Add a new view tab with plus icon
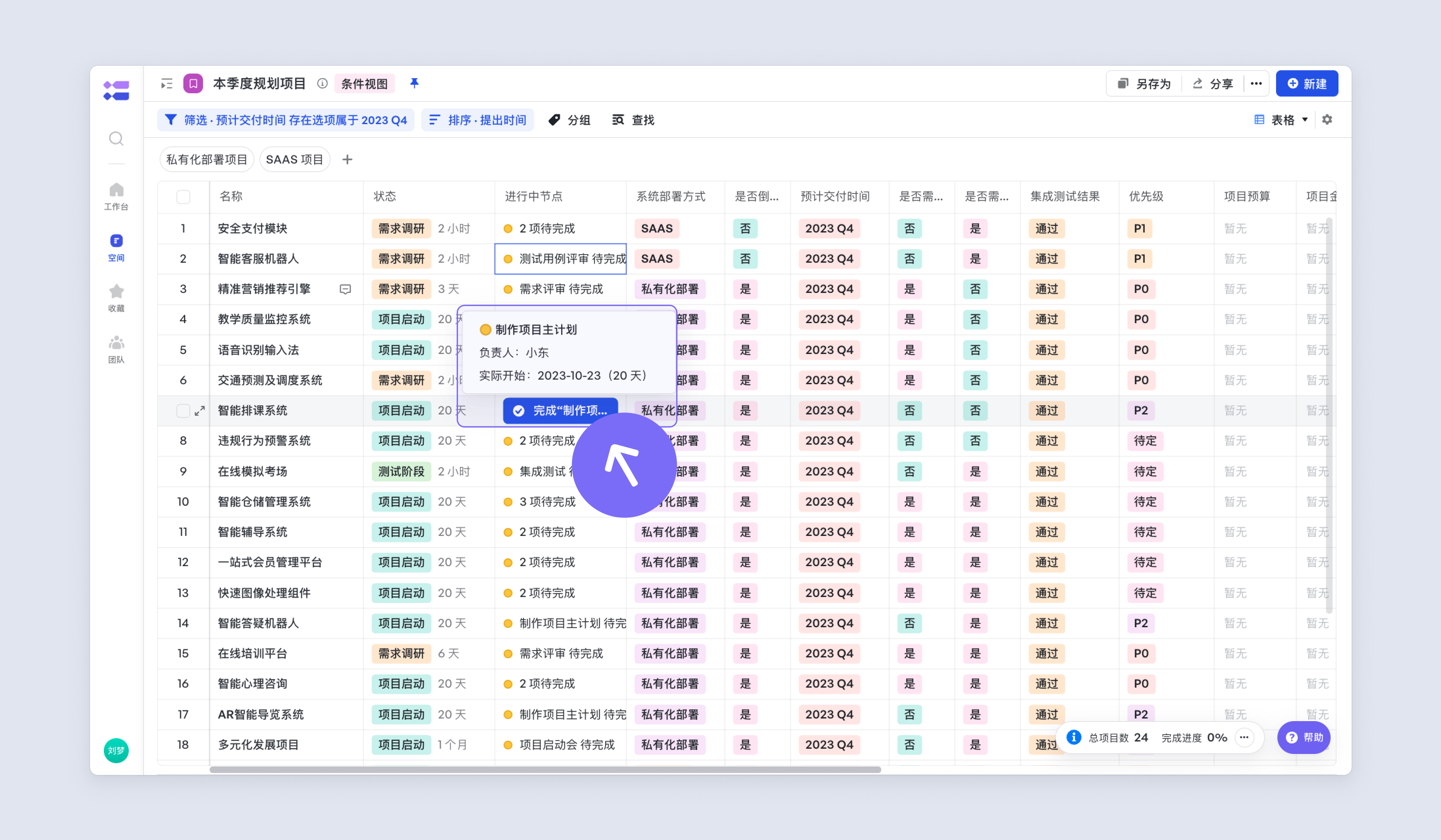 coord(347,159)
